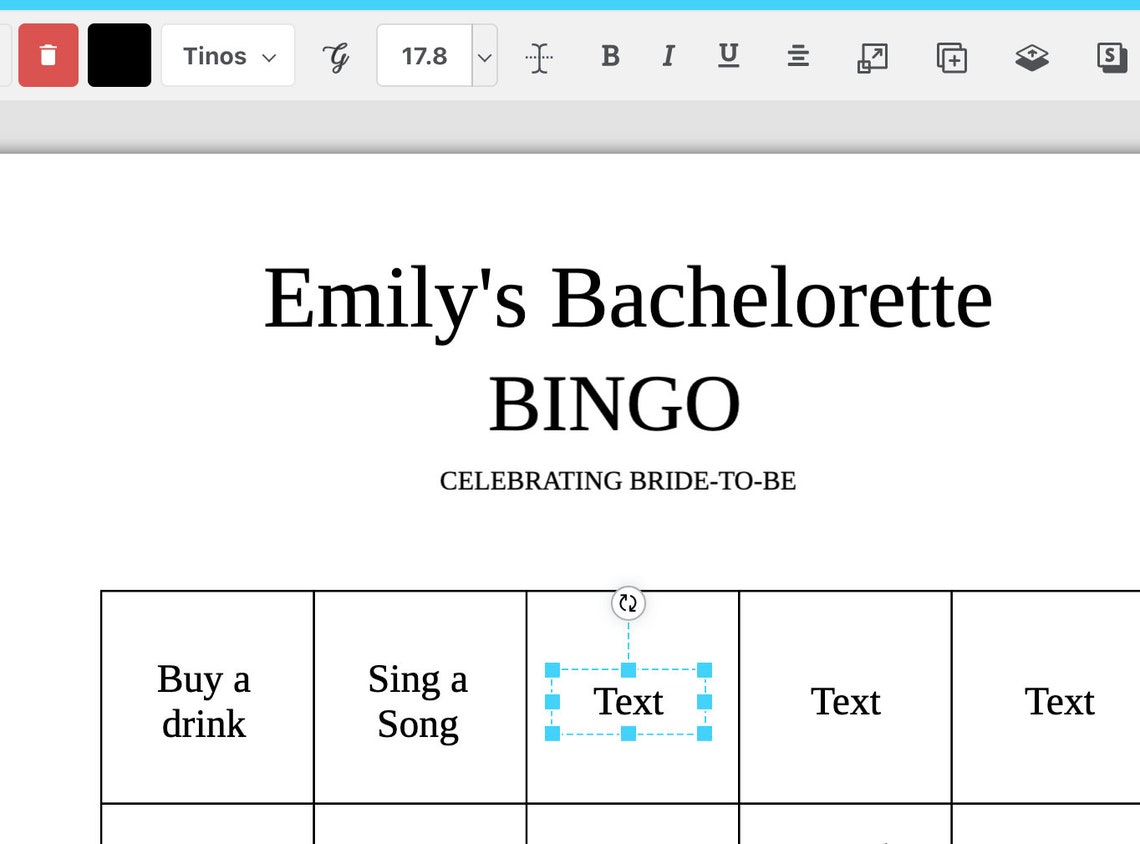Screen dimensions: 1140x844
Task: Toggle bold formatting
Action: tap(610, 57)
